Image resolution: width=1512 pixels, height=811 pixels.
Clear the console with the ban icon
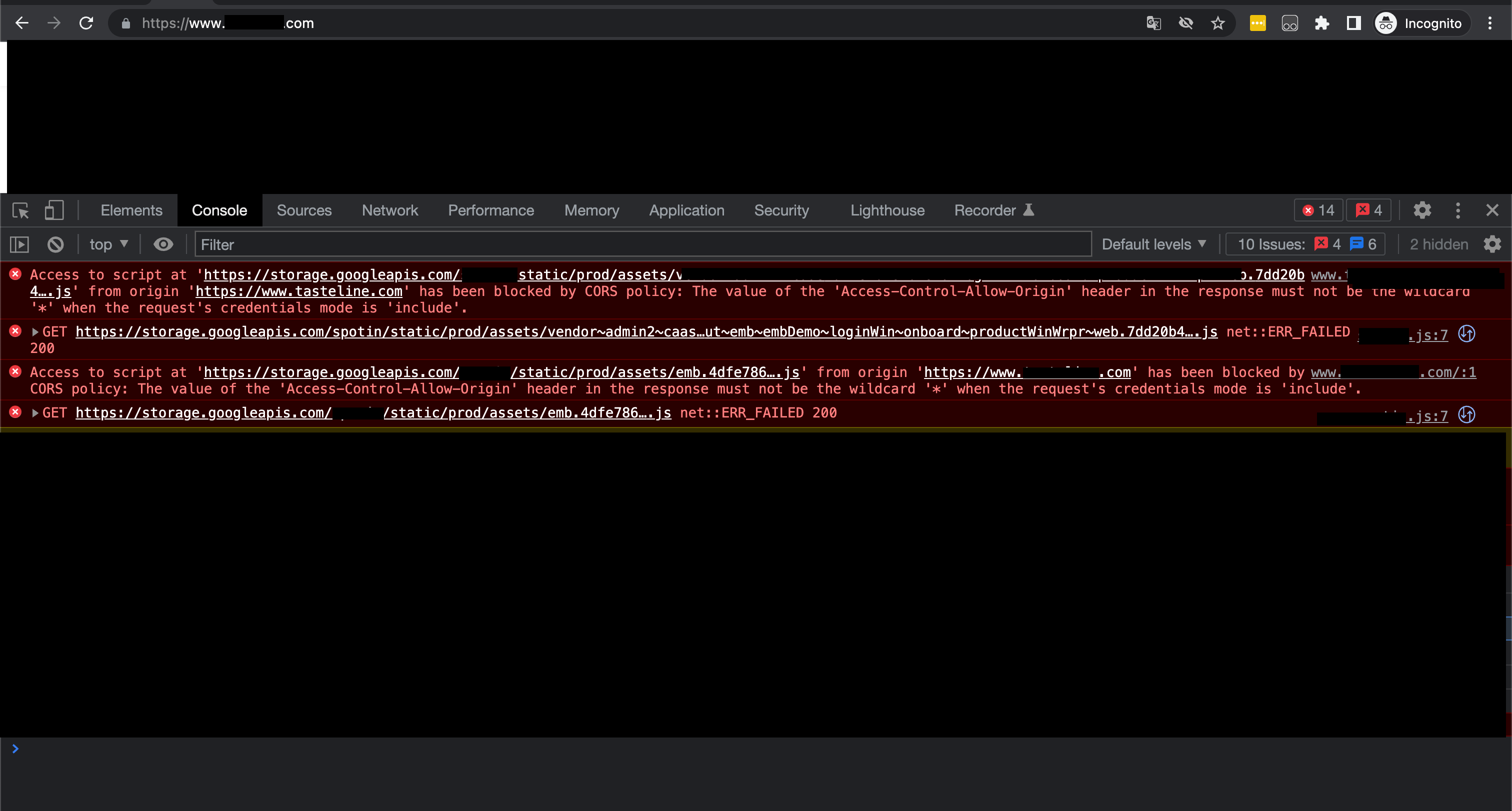pos(56,244)
